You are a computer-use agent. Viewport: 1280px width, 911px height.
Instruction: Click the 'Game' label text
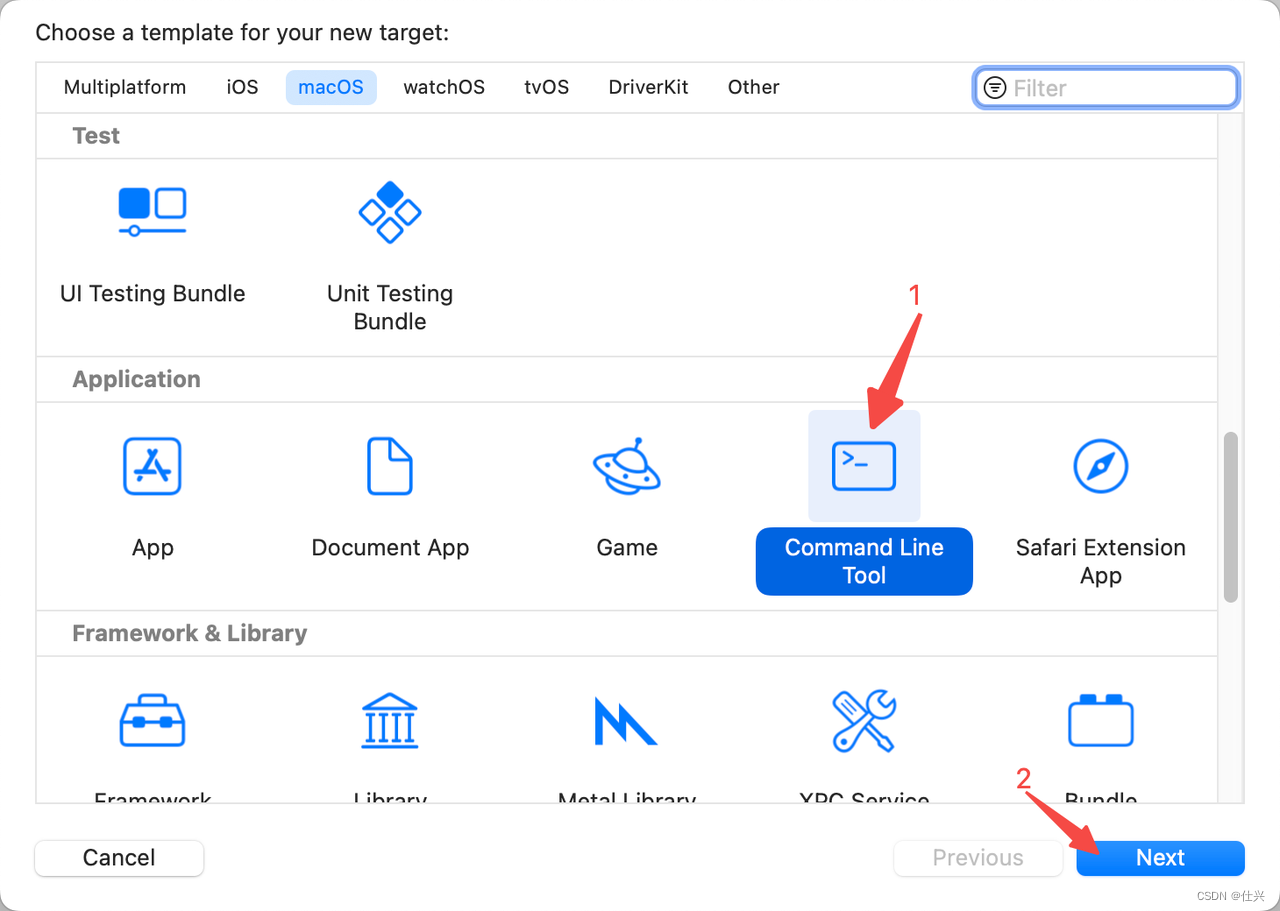coord(627,548)
